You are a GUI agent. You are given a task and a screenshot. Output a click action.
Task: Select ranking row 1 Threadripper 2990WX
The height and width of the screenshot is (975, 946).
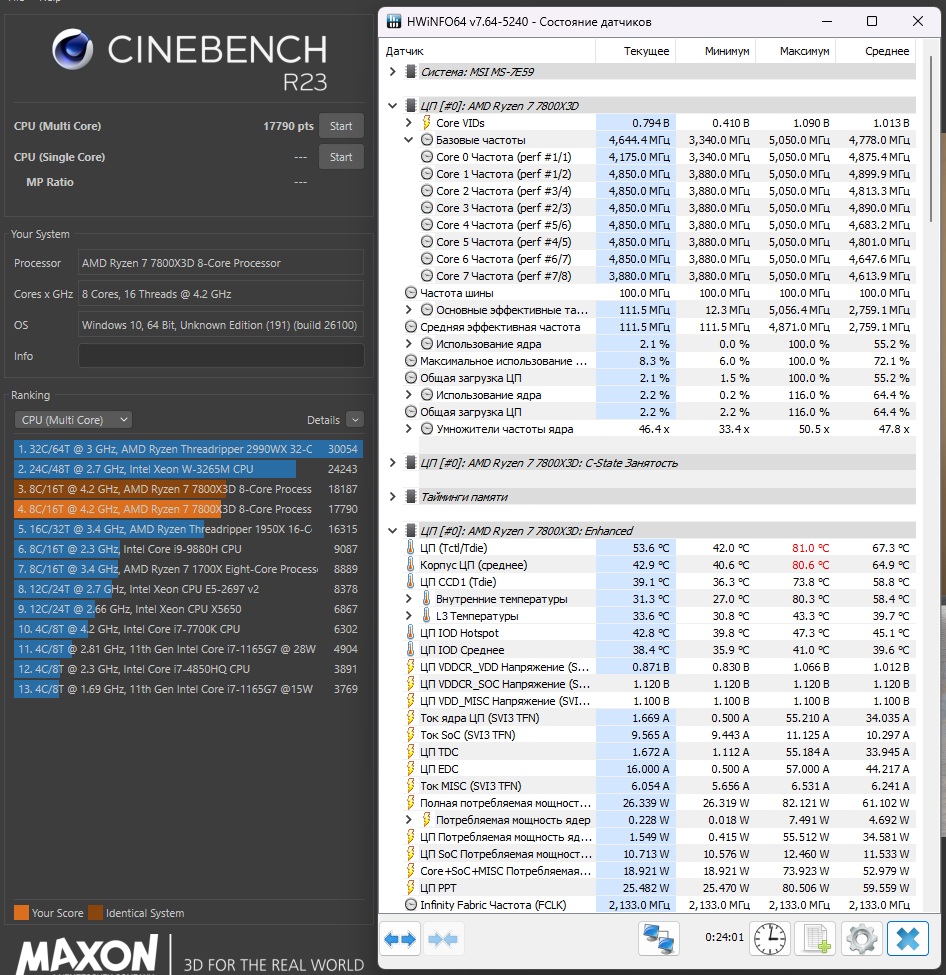pos(187,449)
